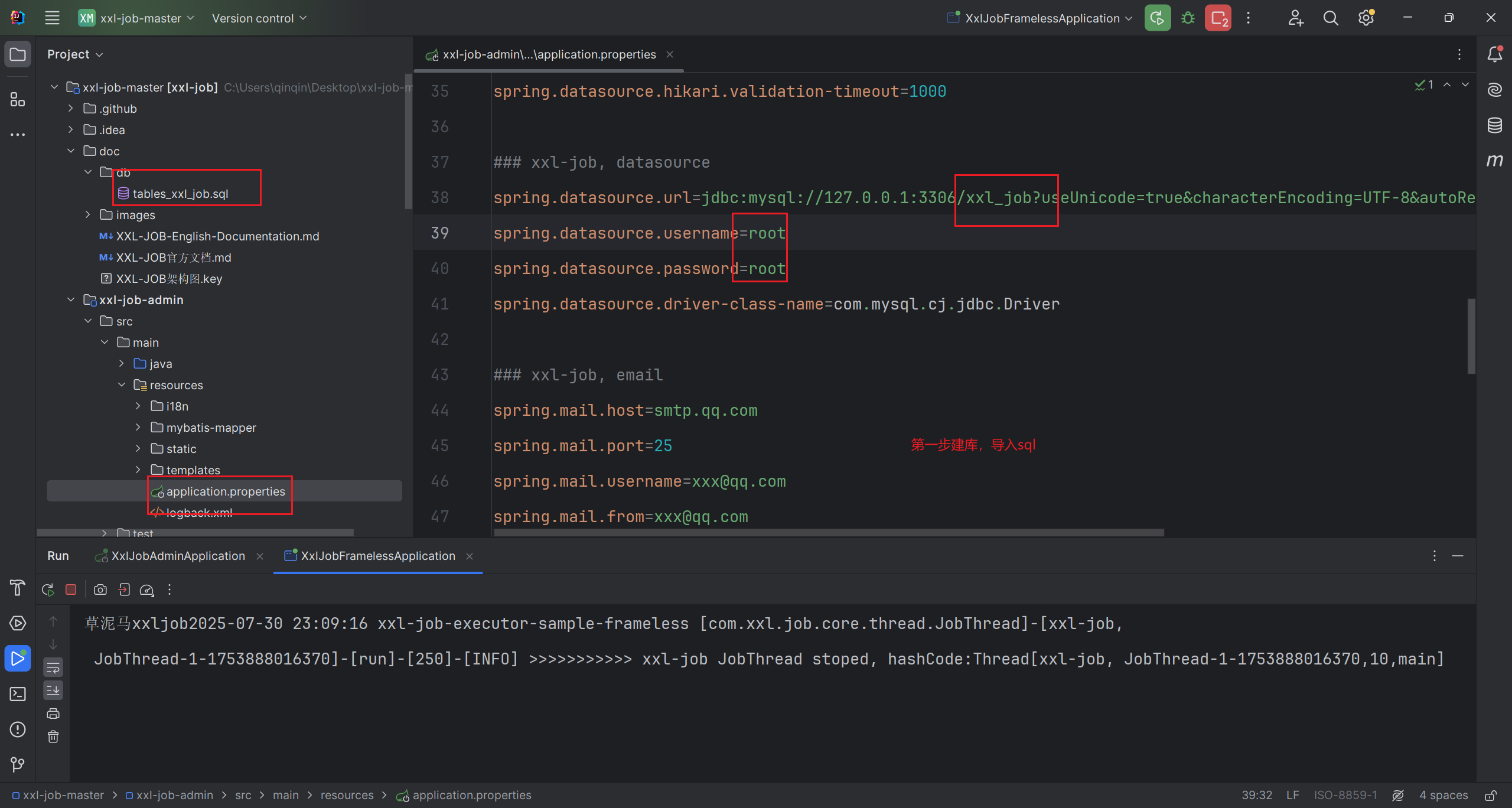The image size is (1512, 808).
Task: Collapse the resources folder
Action: pos(121,385)
